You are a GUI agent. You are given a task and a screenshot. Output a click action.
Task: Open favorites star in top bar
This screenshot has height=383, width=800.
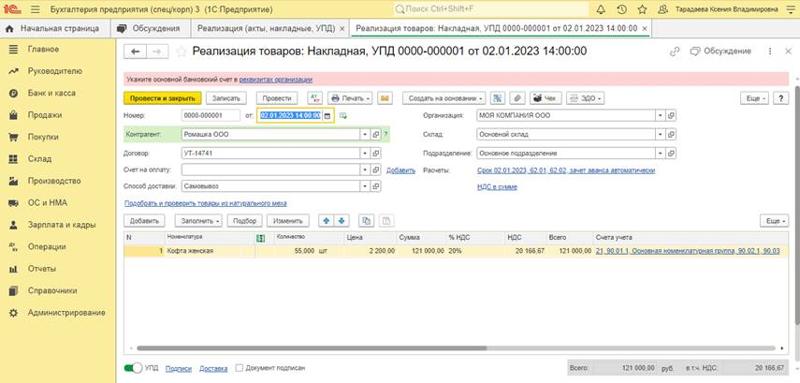642,10
